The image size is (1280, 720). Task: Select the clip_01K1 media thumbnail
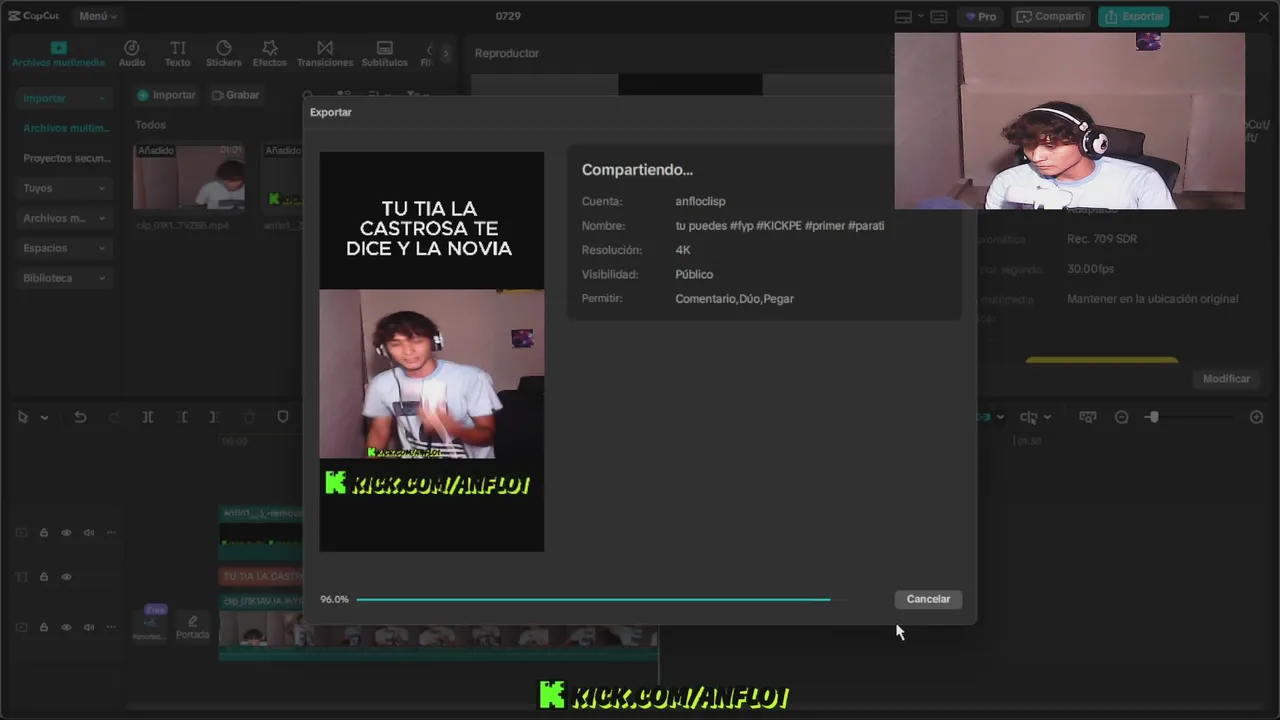point(189,177)
